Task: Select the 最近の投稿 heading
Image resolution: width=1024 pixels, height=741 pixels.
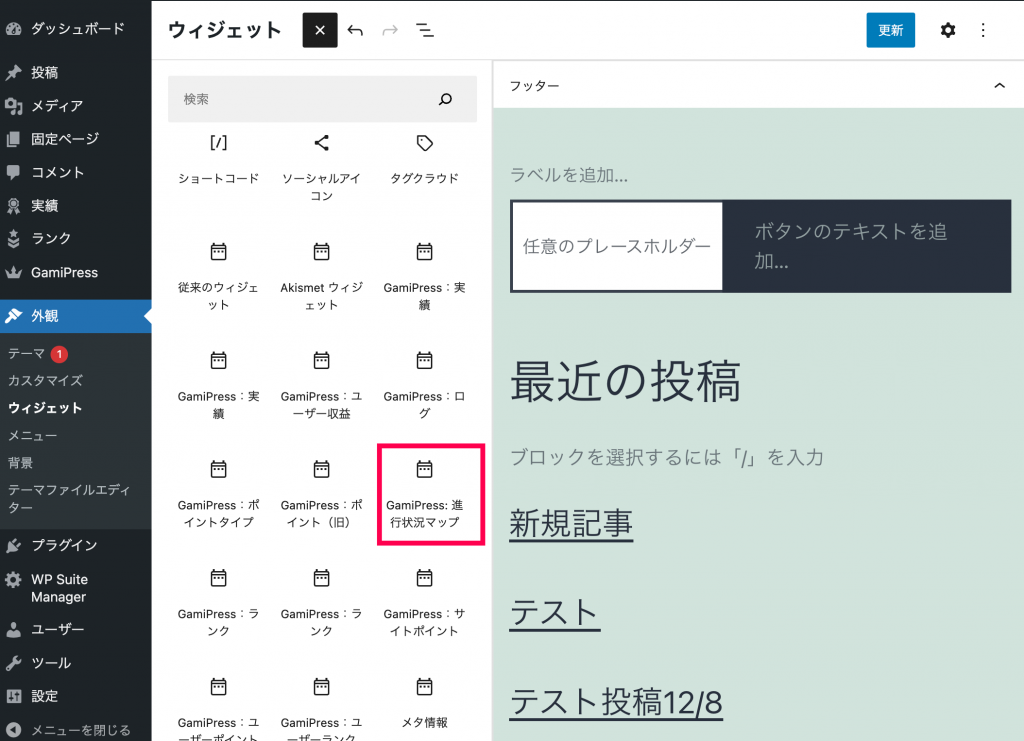Action: click(x=626, y=381)
